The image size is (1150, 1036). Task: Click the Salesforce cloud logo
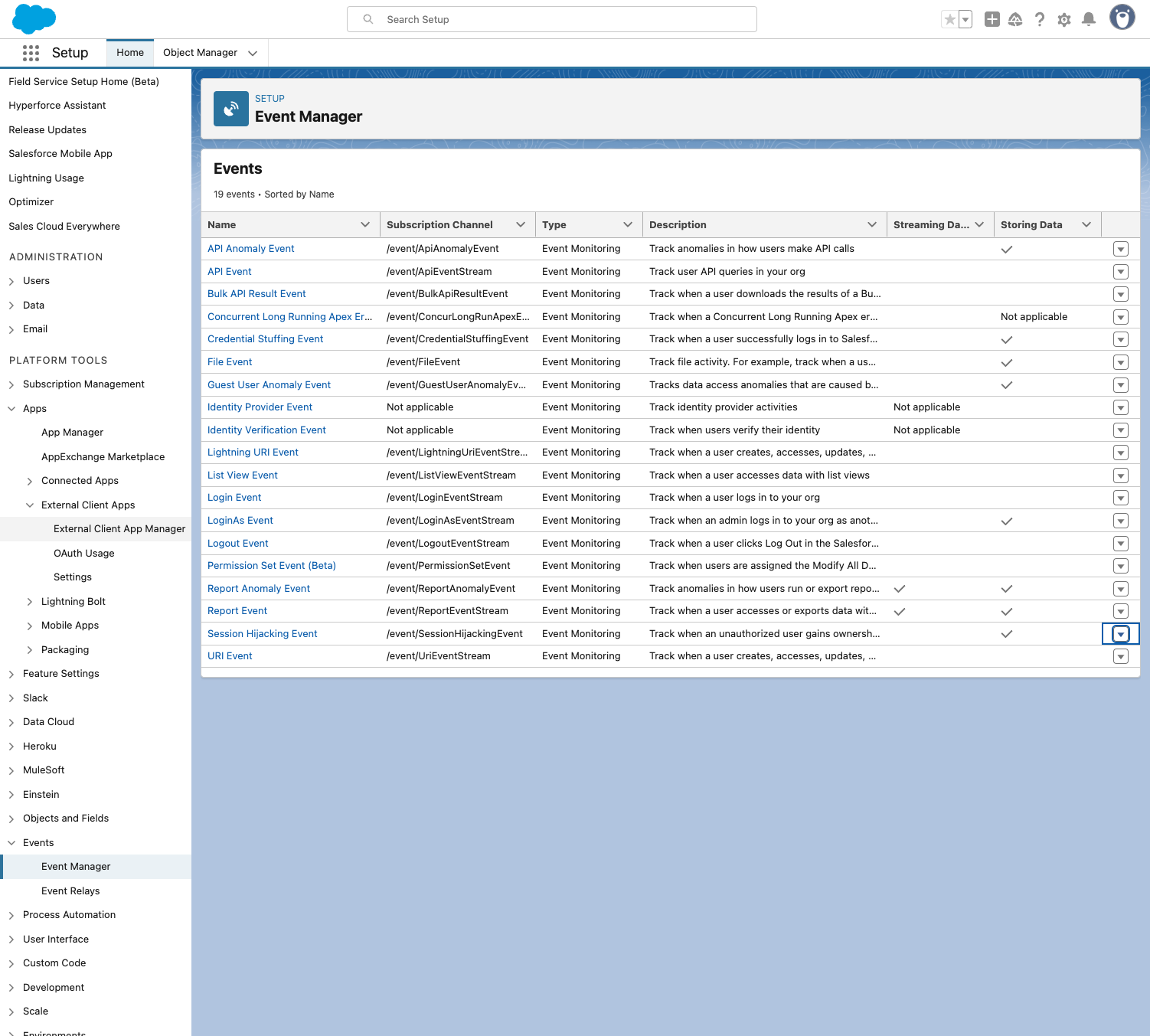point(34,19)
